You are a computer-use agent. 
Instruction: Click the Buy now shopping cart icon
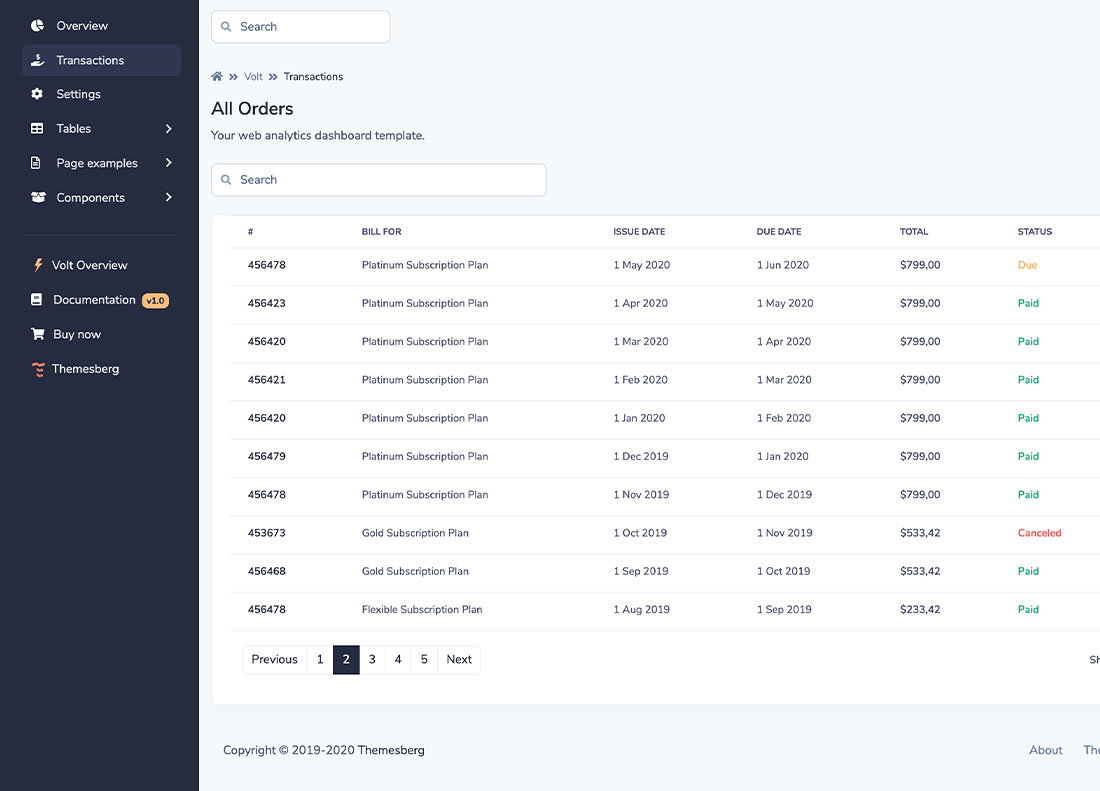point(38,333)
